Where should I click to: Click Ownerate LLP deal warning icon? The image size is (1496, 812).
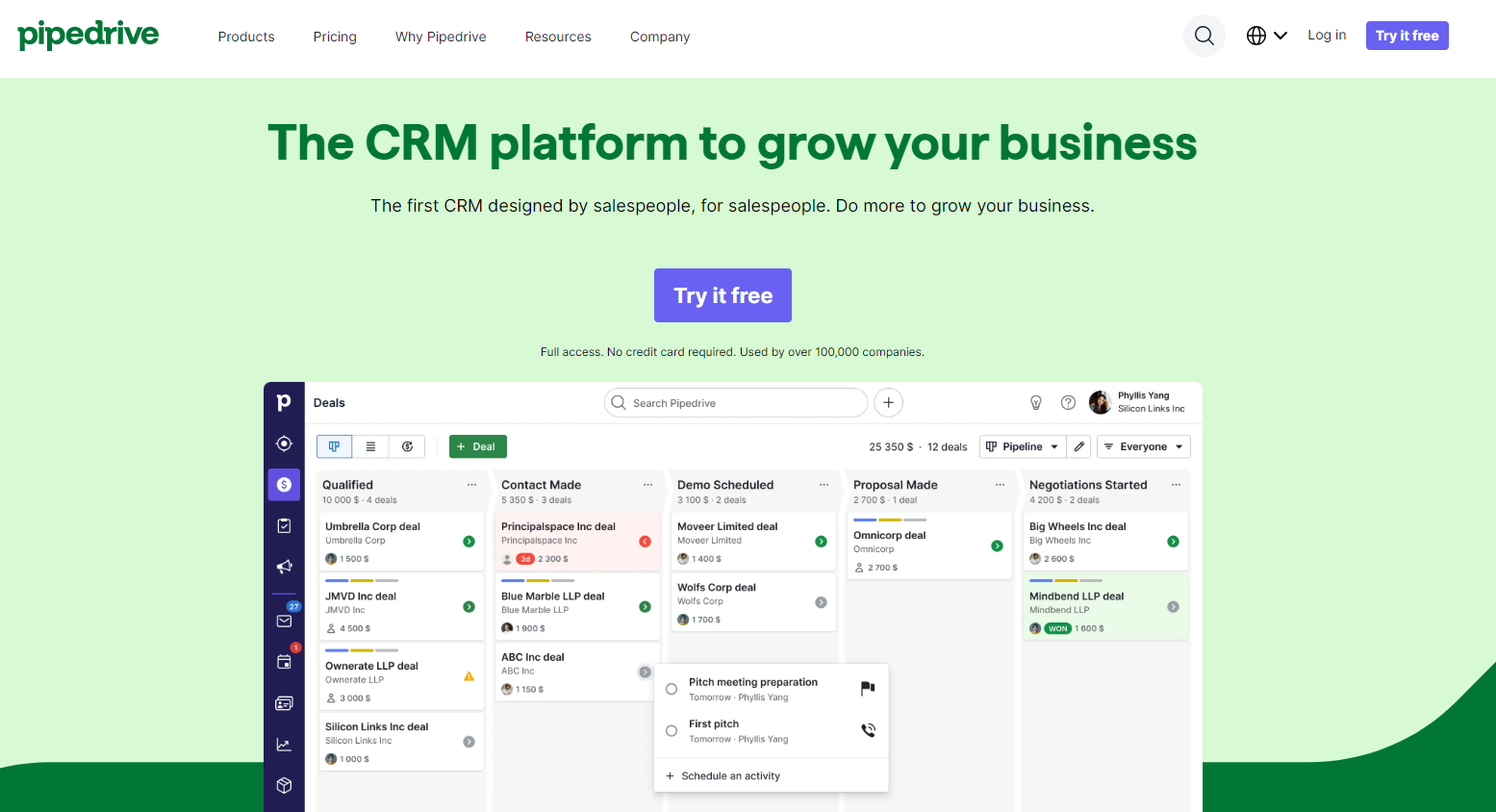469,676
